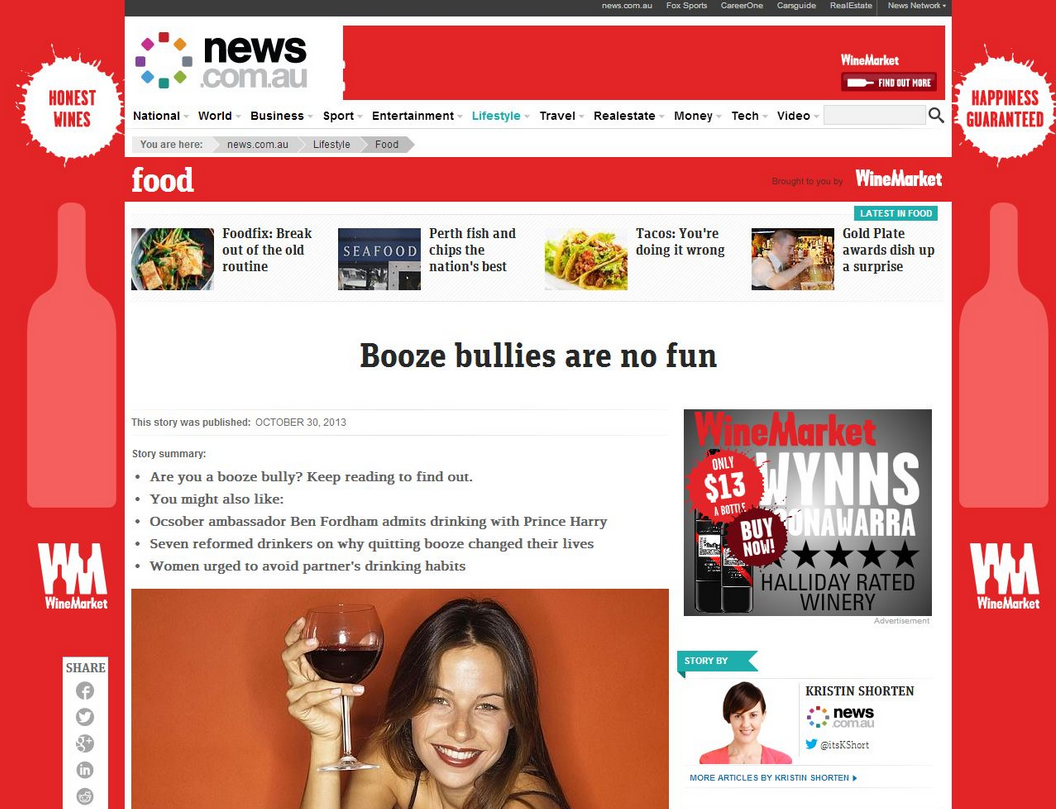Expand the News Network dropdown
The width and height of the screenshot is (1056, 809).
917,5
